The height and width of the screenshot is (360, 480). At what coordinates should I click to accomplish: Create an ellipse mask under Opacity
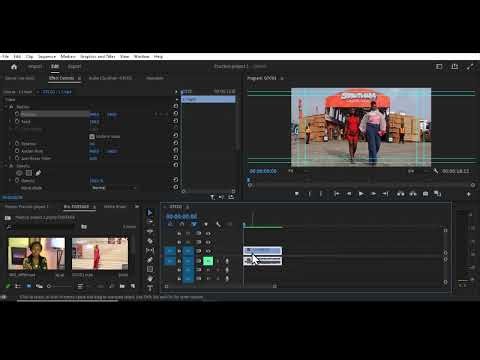click(x=19, y=173)
